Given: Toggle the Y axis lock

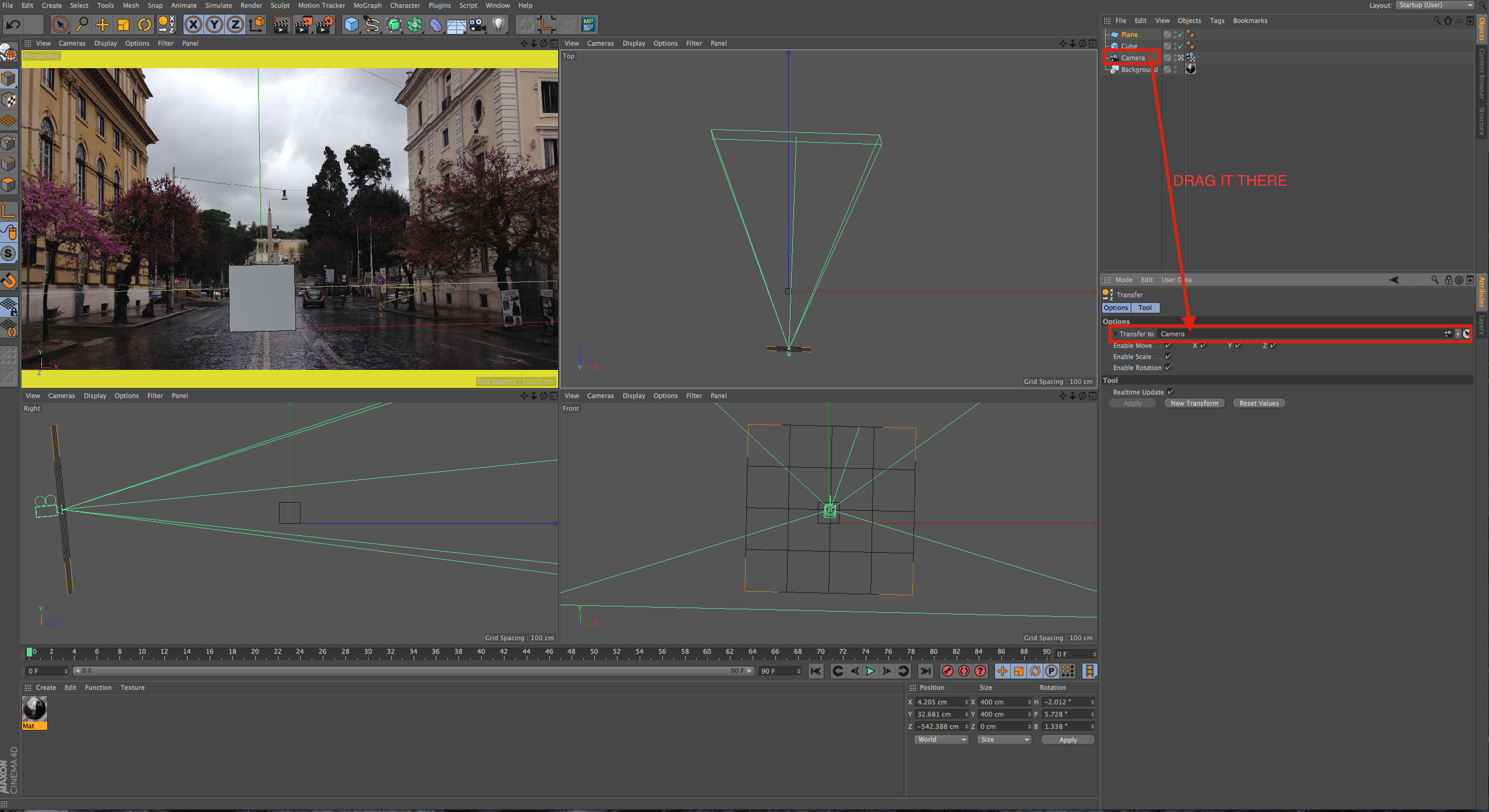Looking at the screenshot, I should [214, 24].
